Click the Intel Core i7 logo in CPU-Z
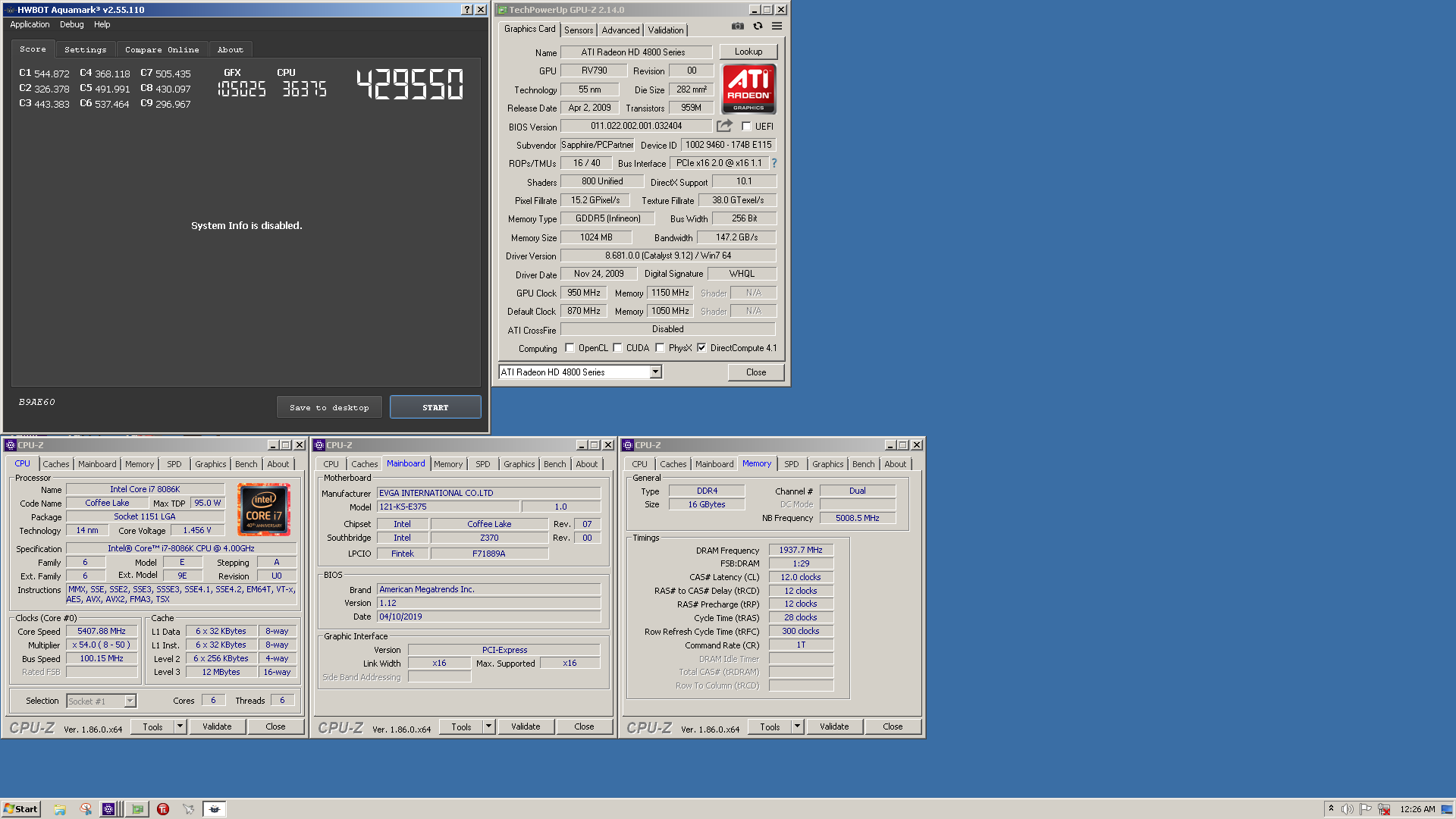This screenshot has width=1456, height=819. [x=264, y=510]
